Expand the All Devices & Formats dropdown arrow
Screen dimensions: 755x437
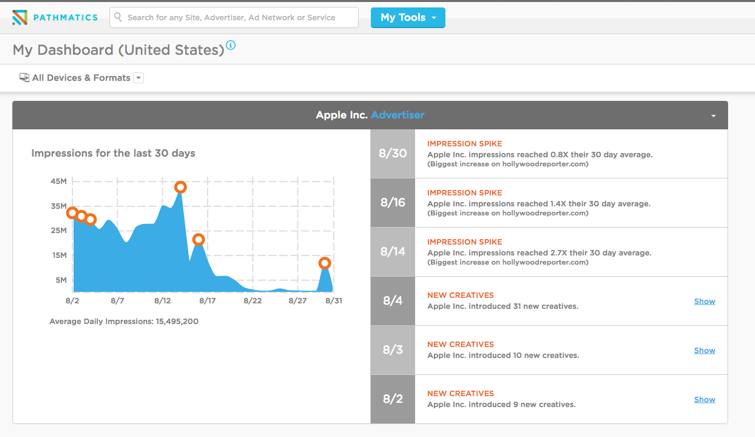139,77
